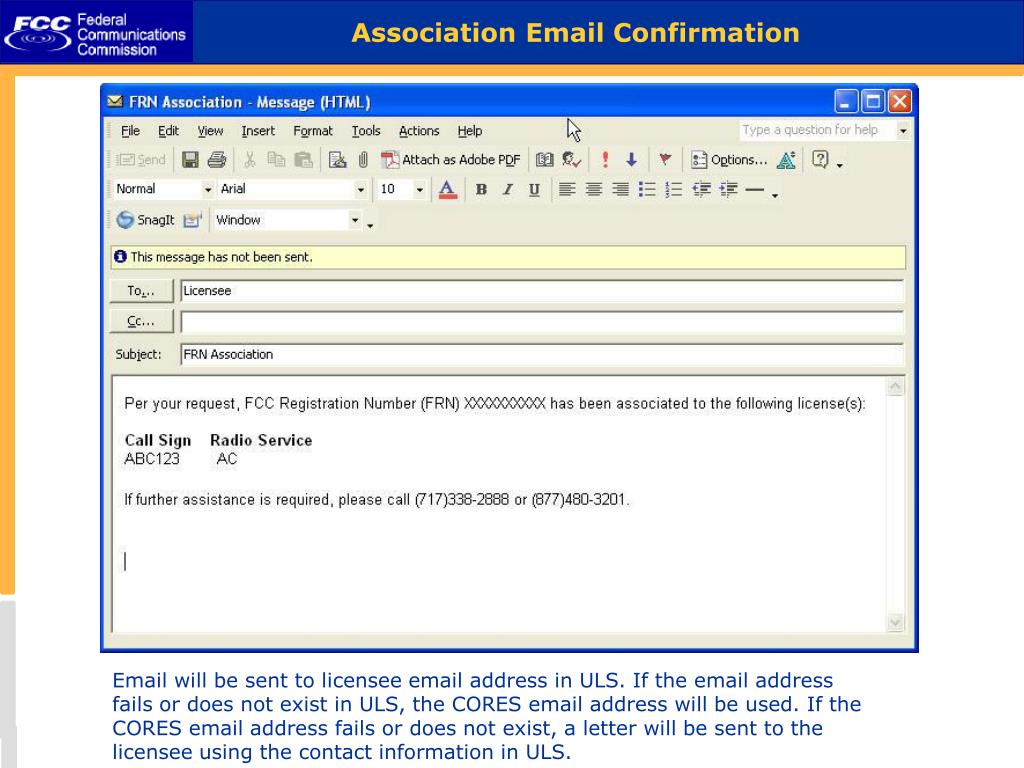The image size is (1024, 768).
Task: Click the message body scroll down arrow
Action: pyautogui.click(x=895, y=623)
